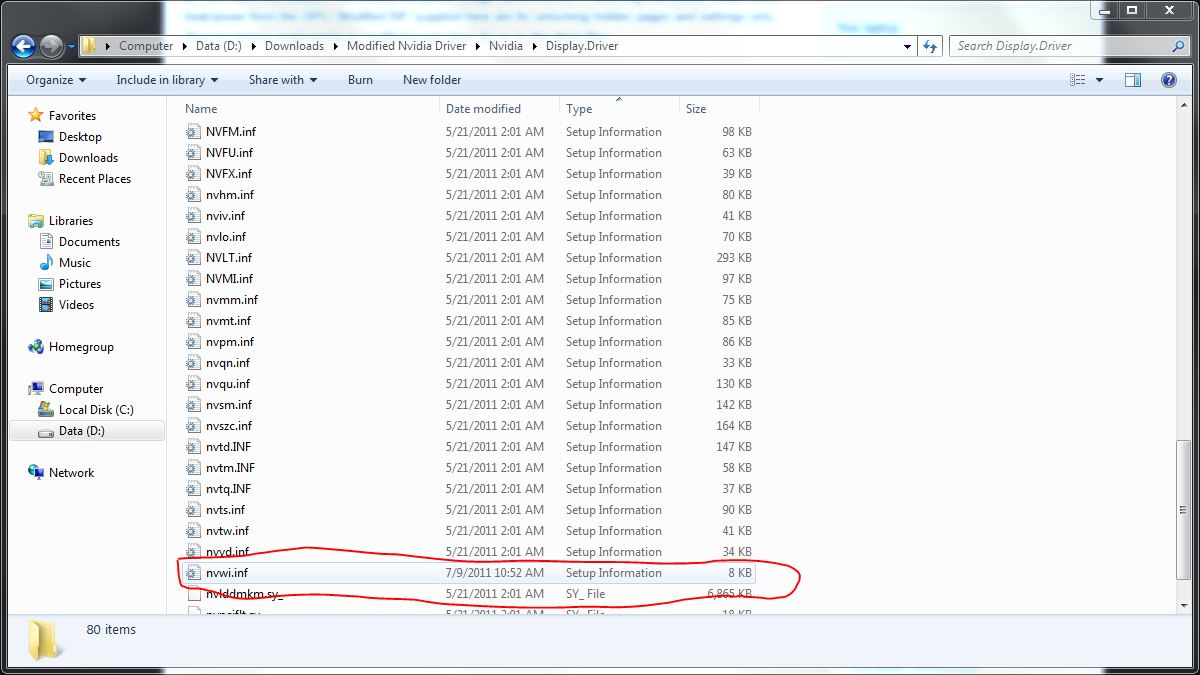Select the nvlo.inf file name

[x=226, y=237]
